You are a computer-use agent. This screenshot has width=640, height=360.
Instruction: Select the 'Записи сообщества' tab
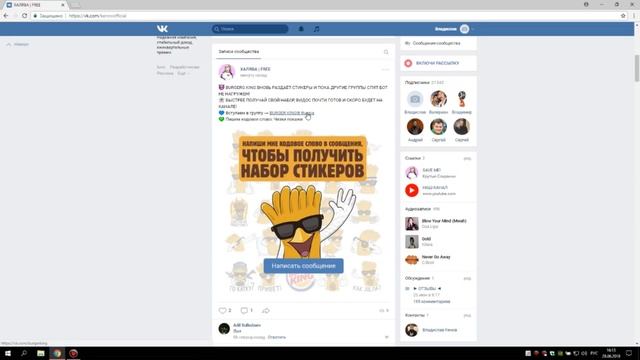239,52
